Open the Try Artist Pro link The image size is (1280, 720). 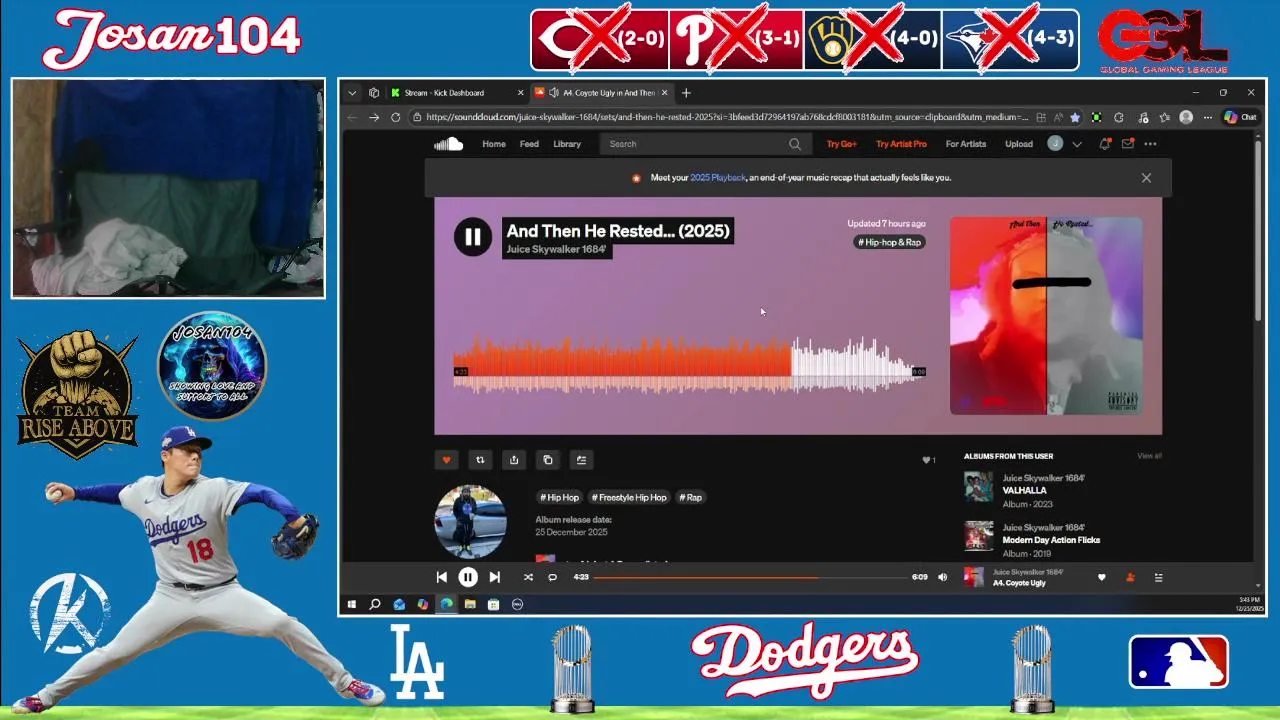(901, 144)
